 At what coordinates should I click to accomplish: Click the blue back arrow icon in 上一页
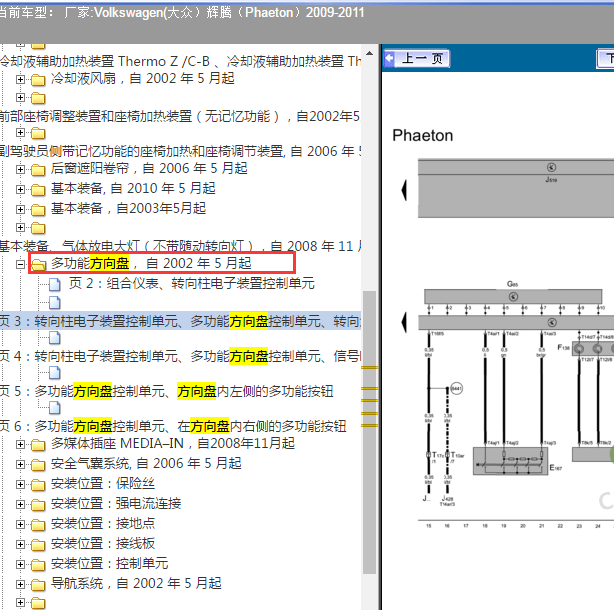point(390,58)
